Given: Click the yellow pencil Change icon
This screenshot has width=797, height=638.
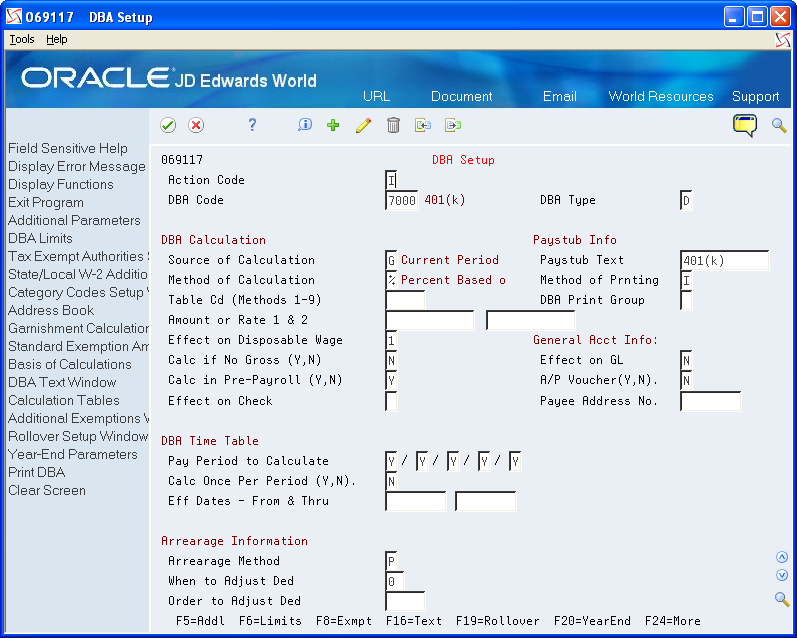Looking at the screenshot, I should (363, 125).
